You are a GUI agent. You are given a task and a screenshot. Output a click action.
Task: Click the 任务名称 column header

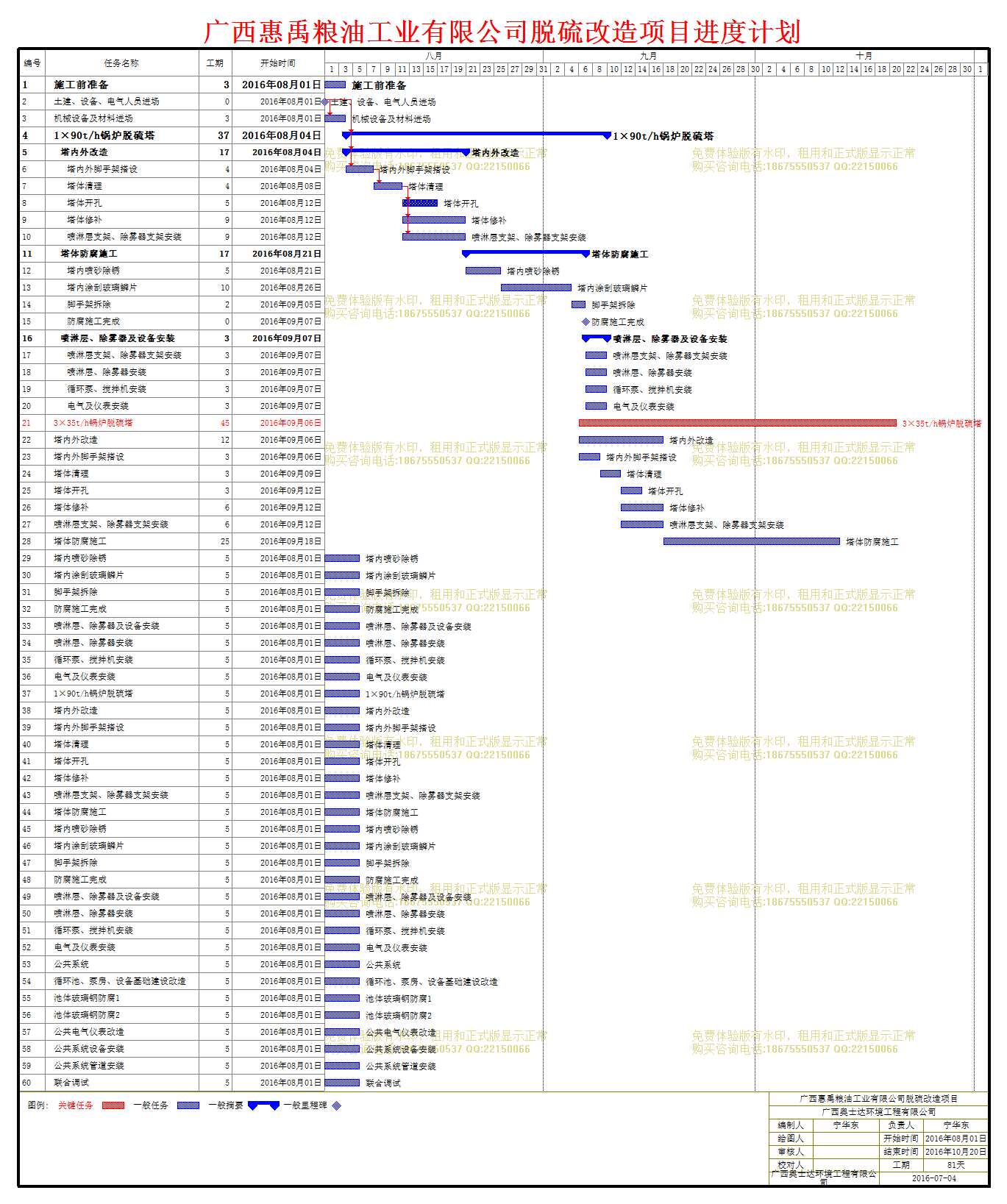(122, 63)
